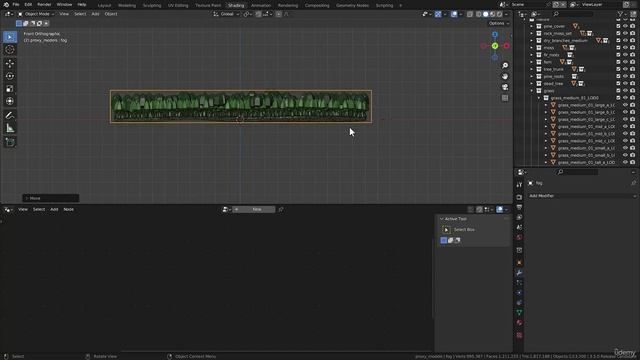Select the Add Cube tool
The height and width of the screenshot is (360, 640).
click(x=10, y=142)
